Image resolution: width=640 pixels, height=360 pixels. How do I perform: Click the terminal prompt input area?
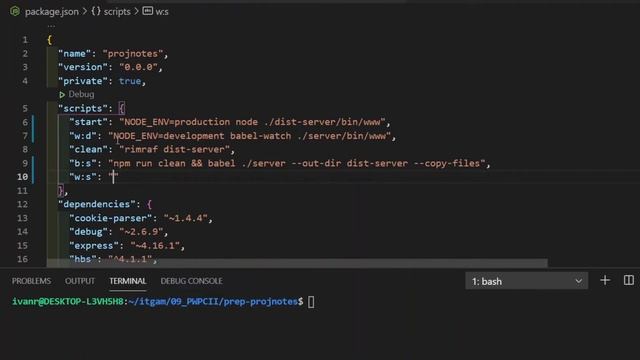[x=311, y=302]
